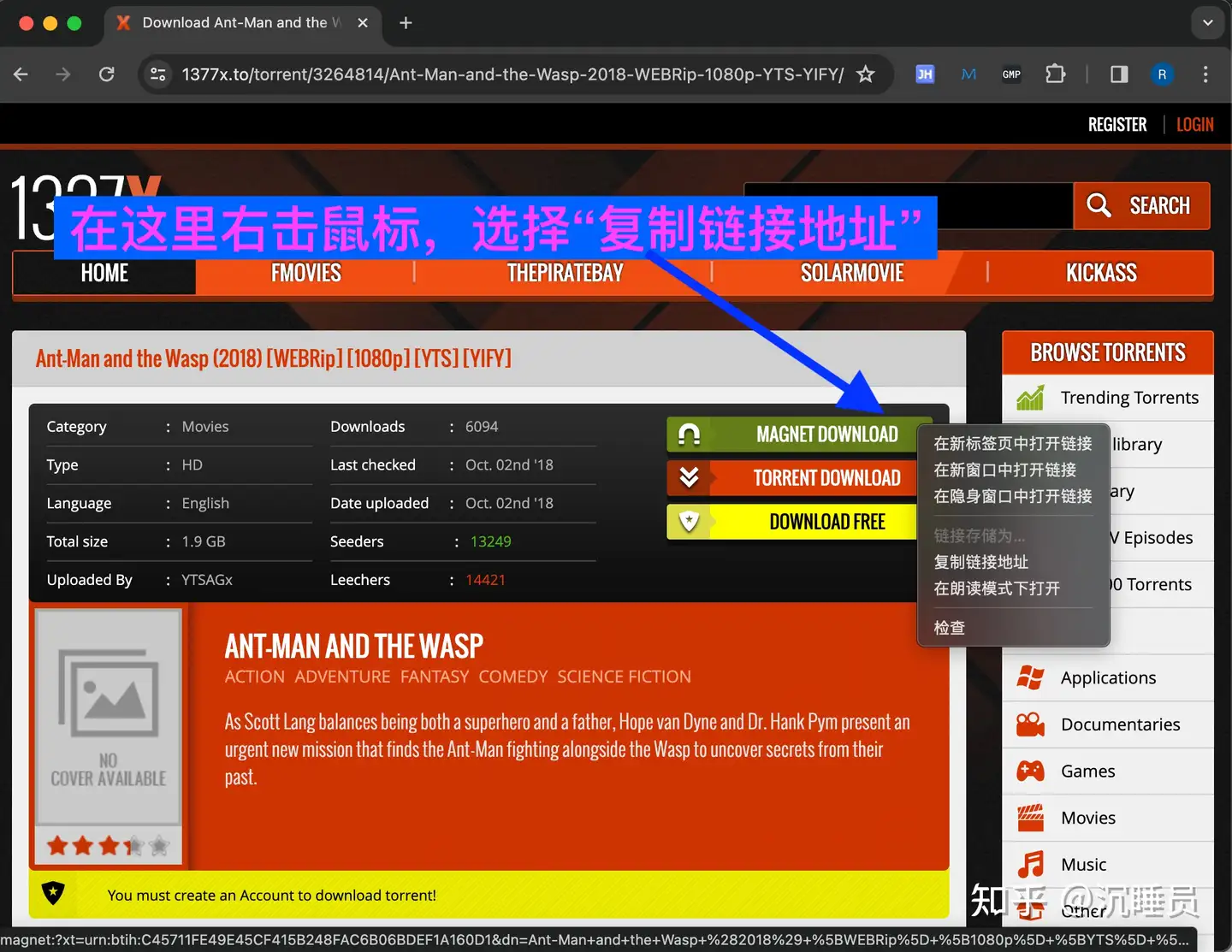Screen dimensions: 1232x952
Task: Select 在隐身窗口中打开链接 from context menu
Action: 1013,496
